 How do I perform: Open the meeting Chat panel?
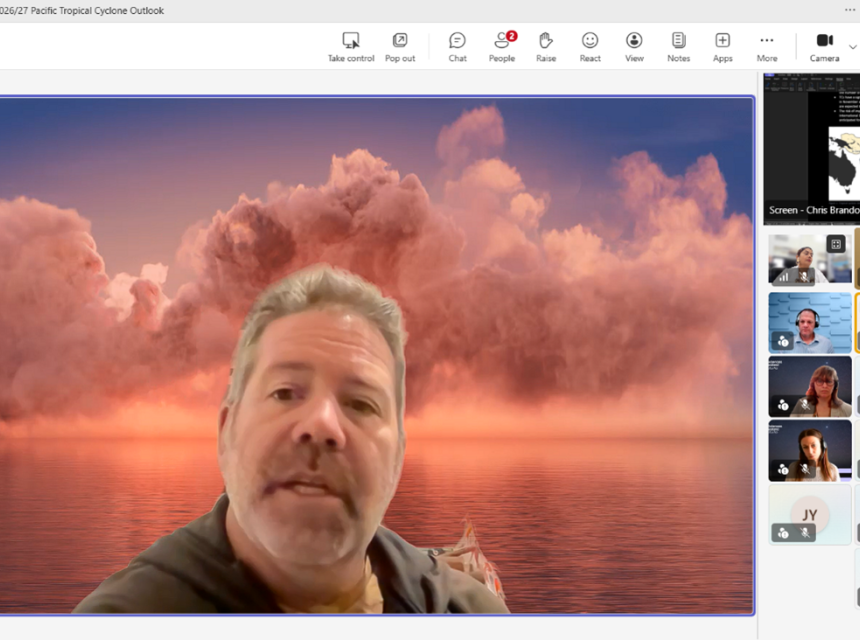(457, 47)
